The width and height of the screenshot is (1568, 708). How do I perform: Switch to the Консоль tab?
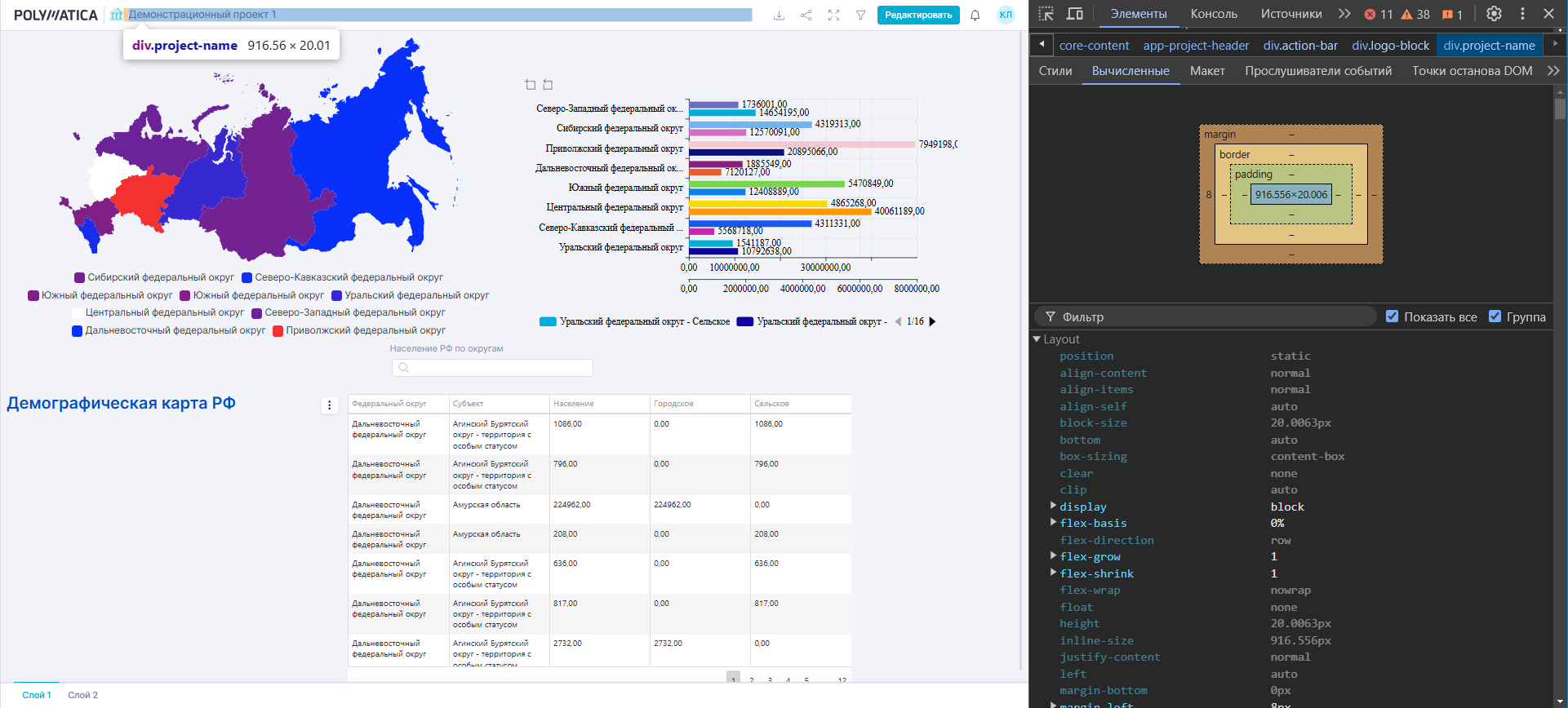[1213, 14]
